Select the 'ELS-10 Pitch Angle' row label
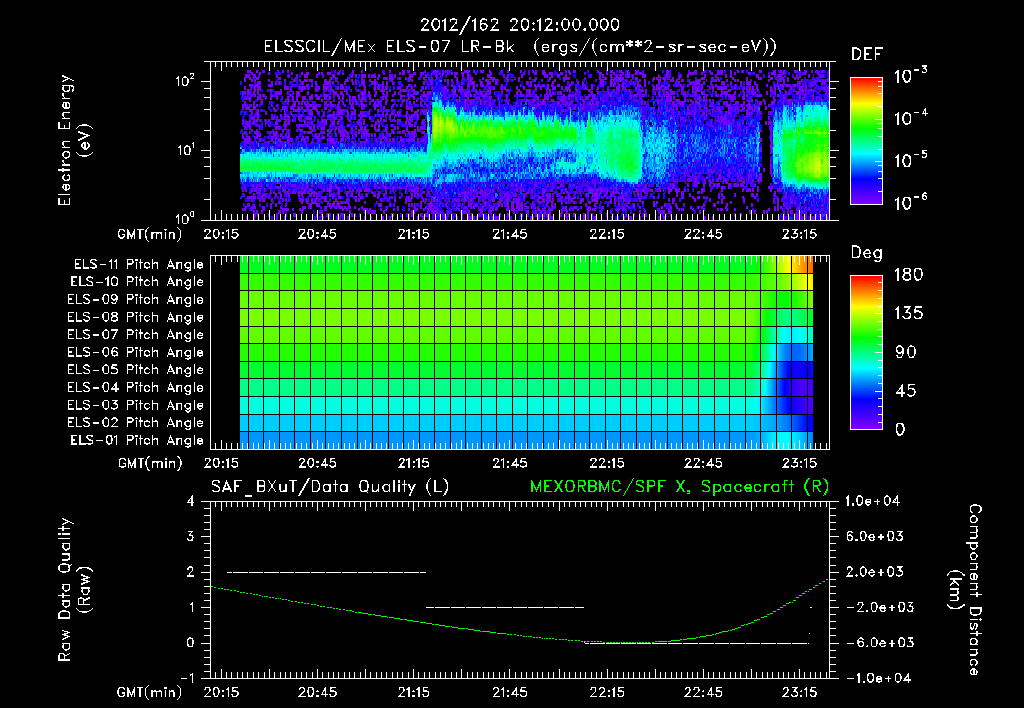Screen dimensions: 1024x708 (x=137, y=282)
